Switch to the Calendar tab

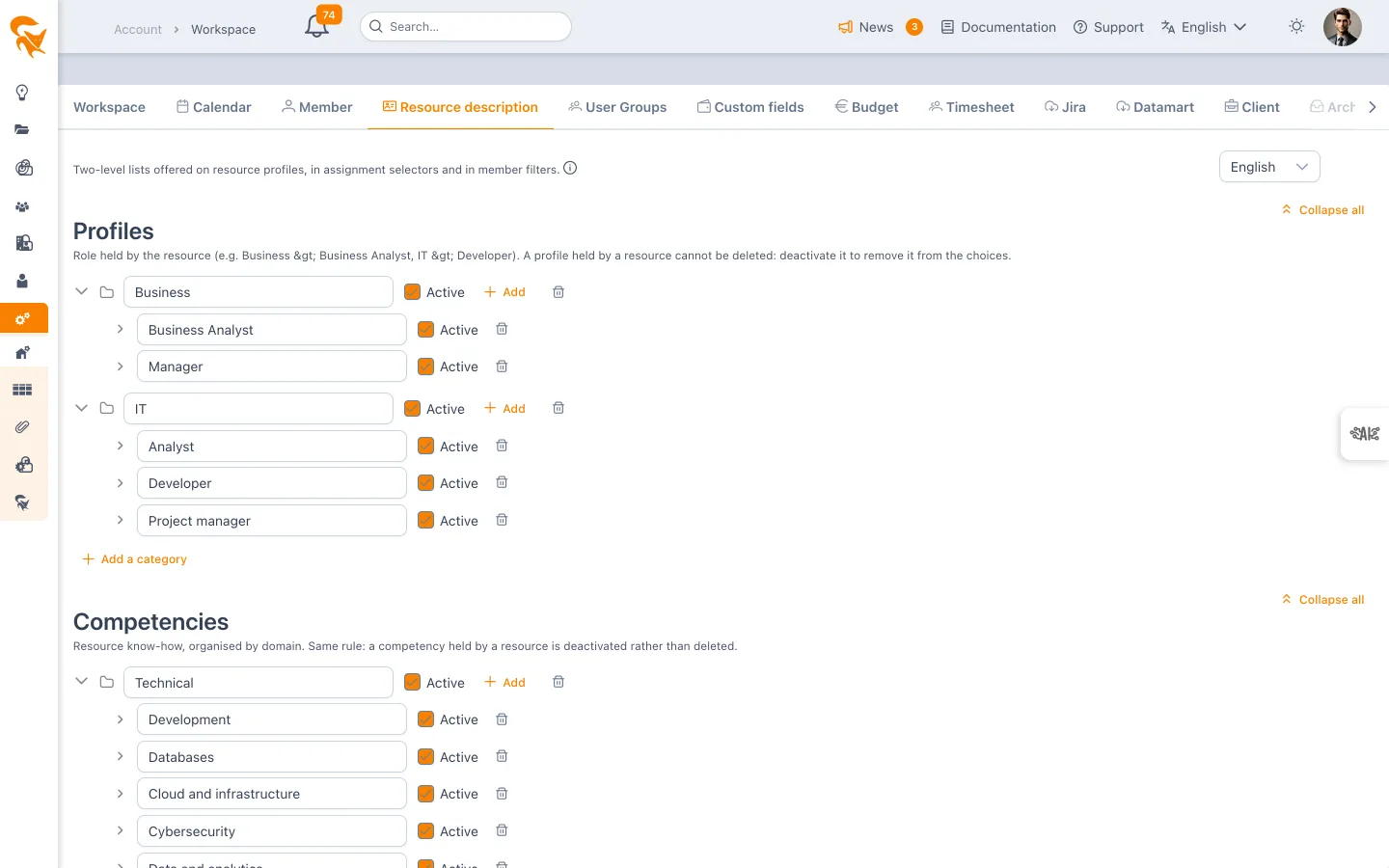[x=213, y=107]
